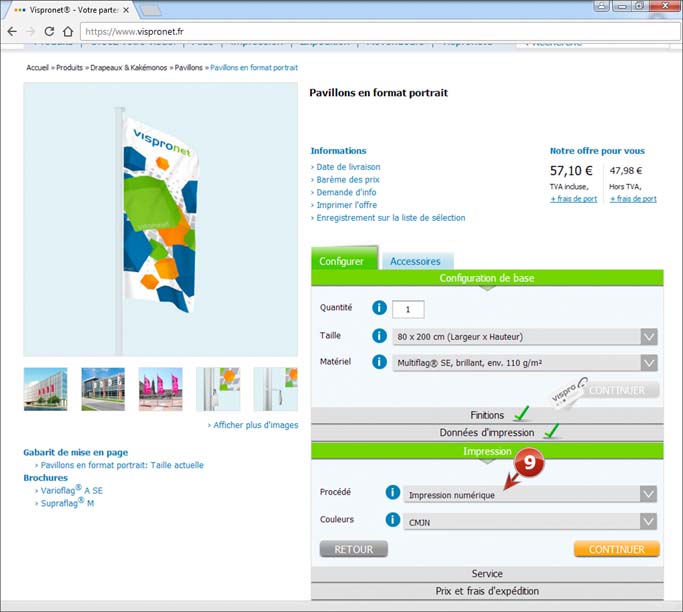683x612 pixels.
Task: Click the info icon next to Couleurs
Action: point(393,520)
